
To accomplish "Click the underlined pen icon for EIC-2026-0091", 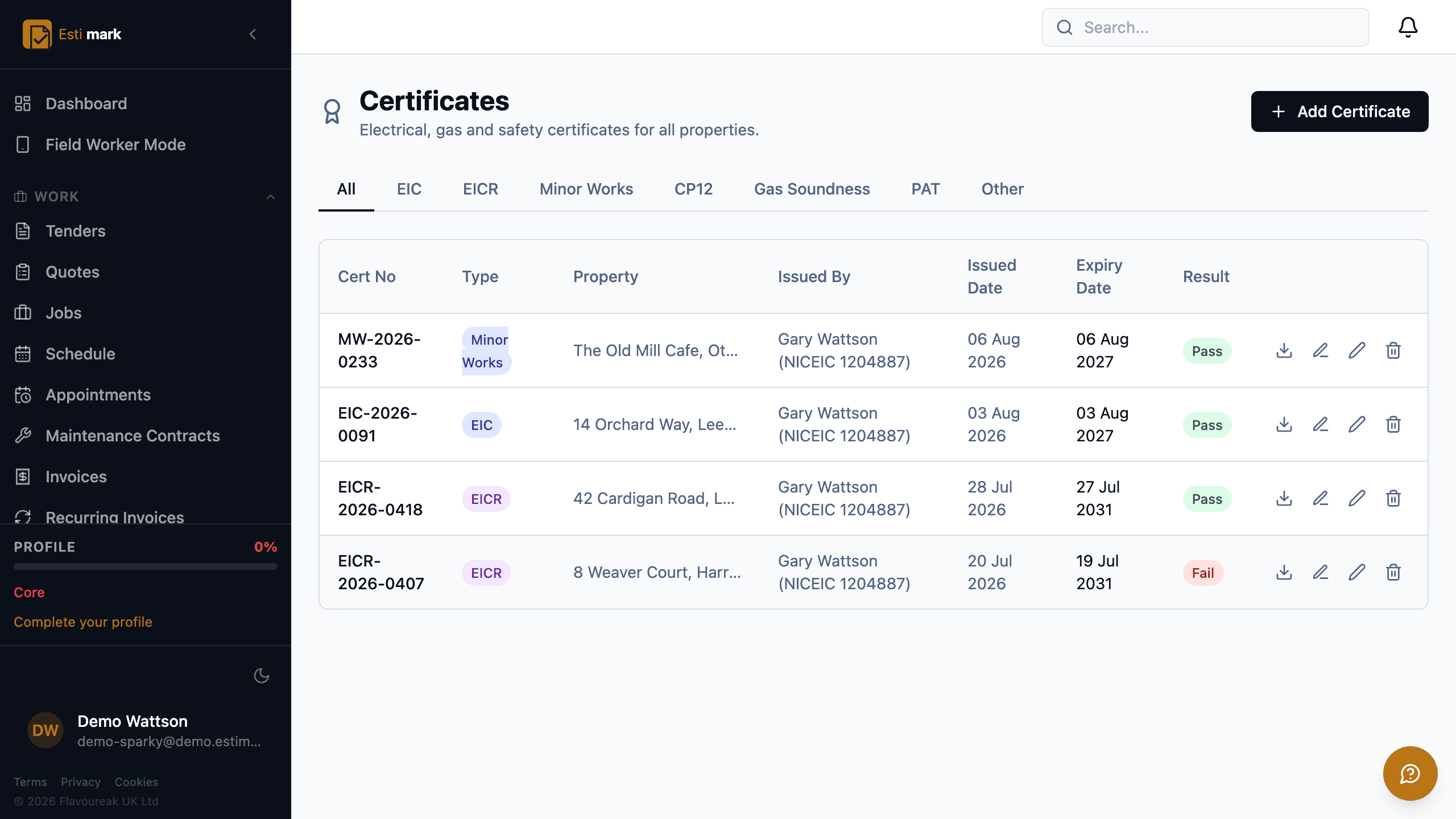I will coord(1321,424).
